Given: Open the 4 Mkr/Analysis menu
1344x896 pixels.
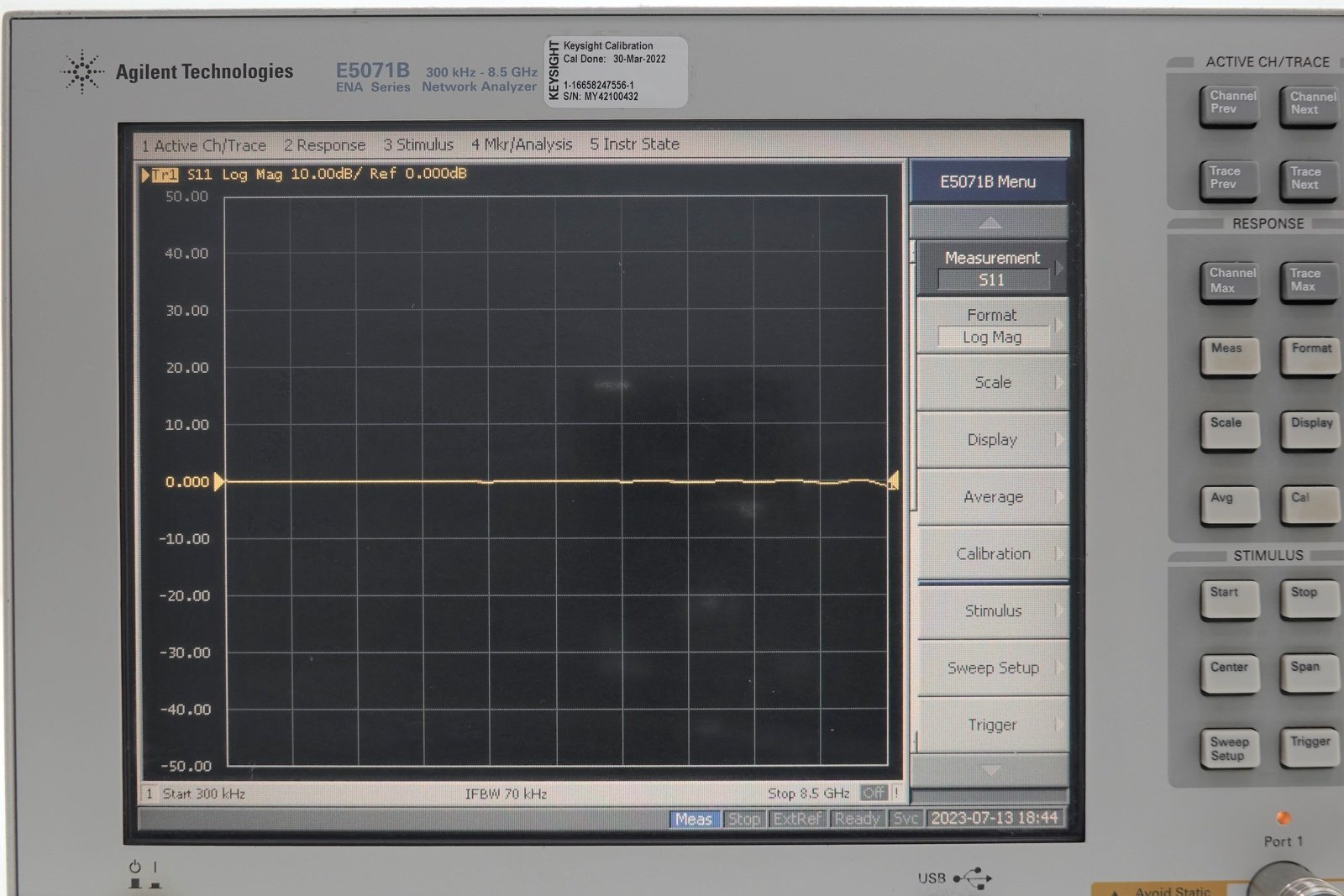Looking at the screenshot, I should click(x=522, y=144).
